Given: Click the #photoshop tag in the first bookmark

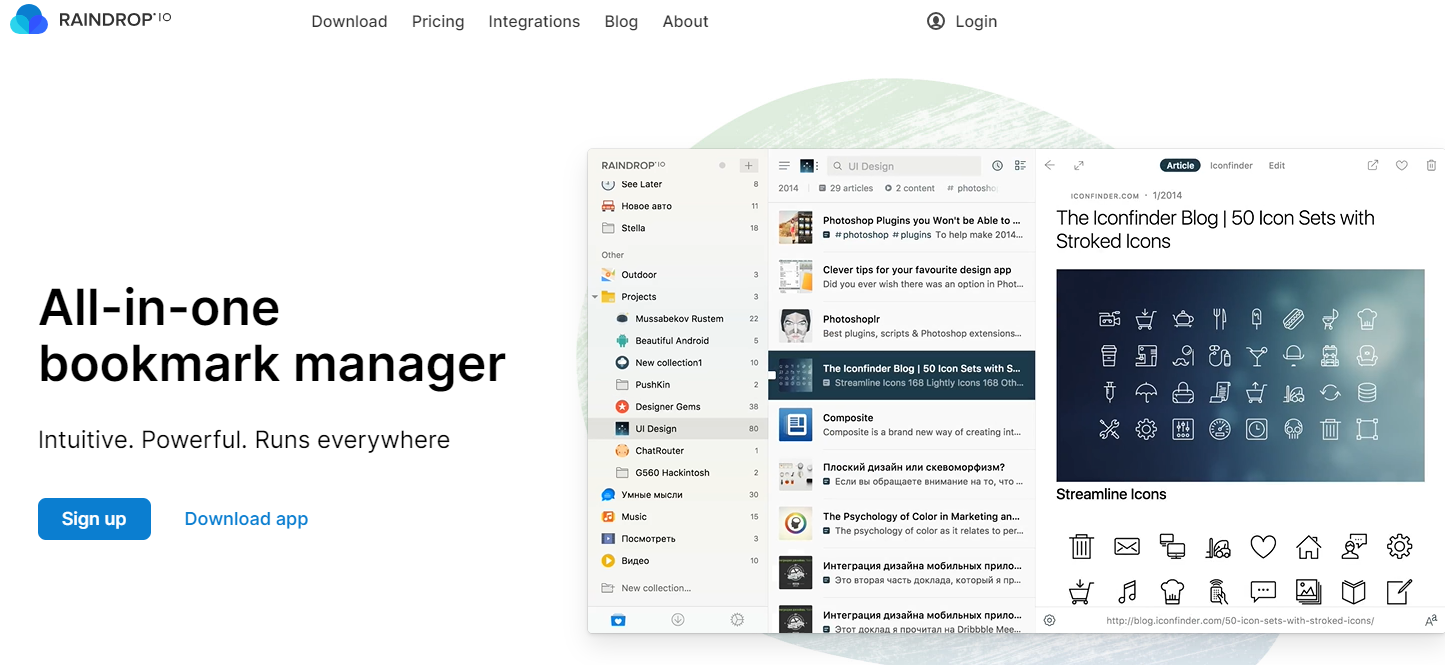Looking at the screenshot, I should point(862,235).
